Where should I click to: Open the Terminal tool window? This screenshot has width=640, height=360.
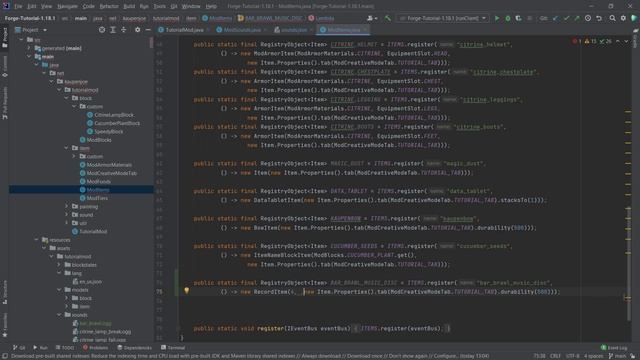(173, 348)
